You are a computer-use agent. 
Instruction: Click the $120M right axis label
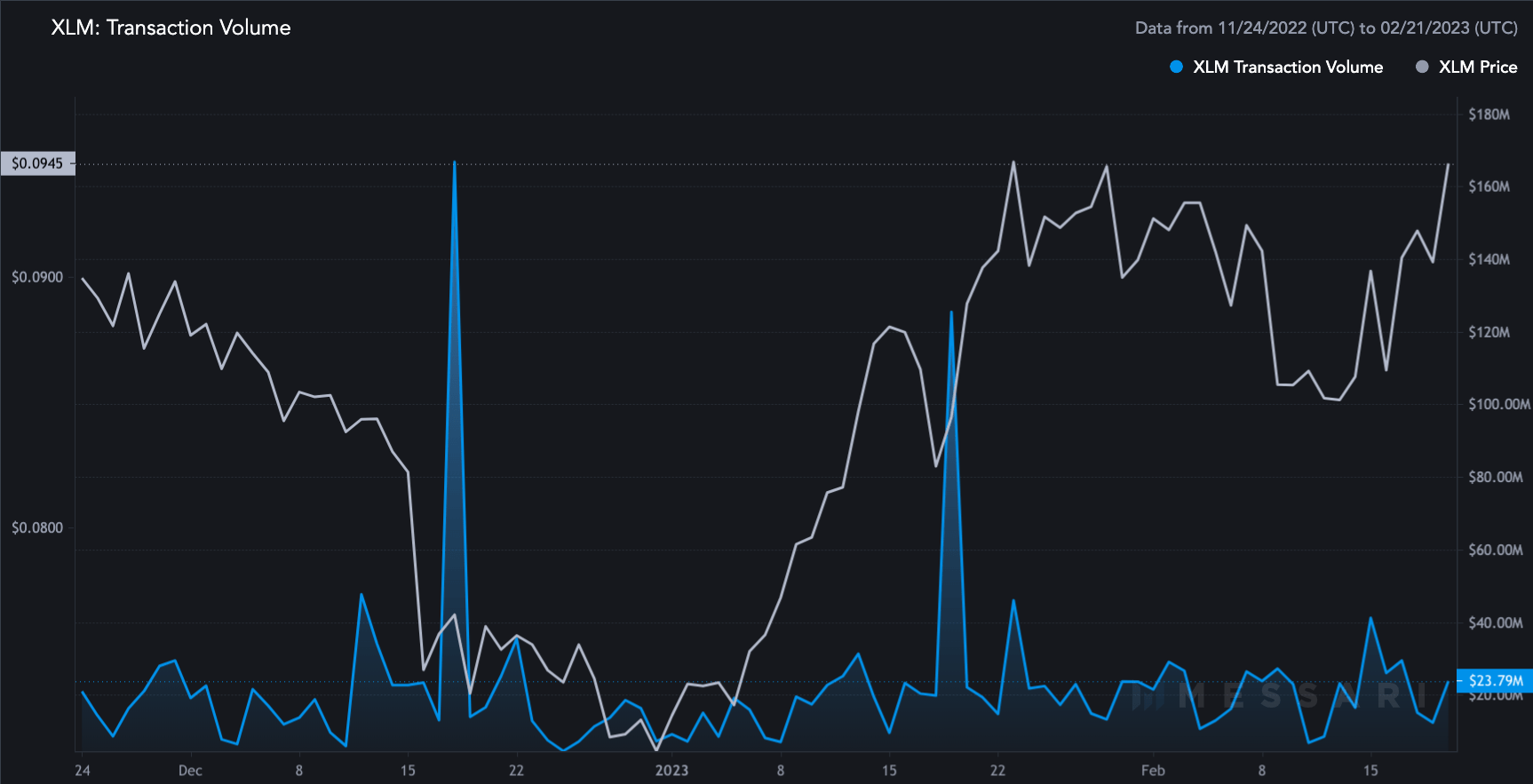click(x=1489, y=332)
